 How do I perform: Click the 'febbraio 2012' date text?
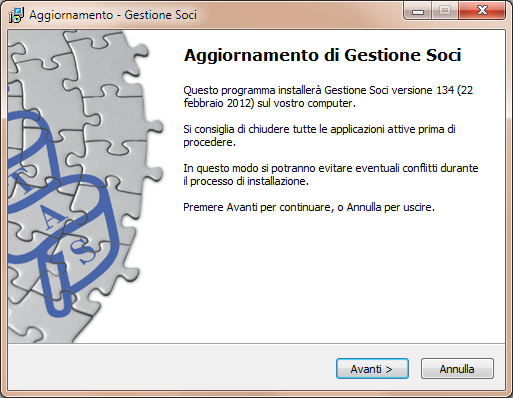coord(219,103)
